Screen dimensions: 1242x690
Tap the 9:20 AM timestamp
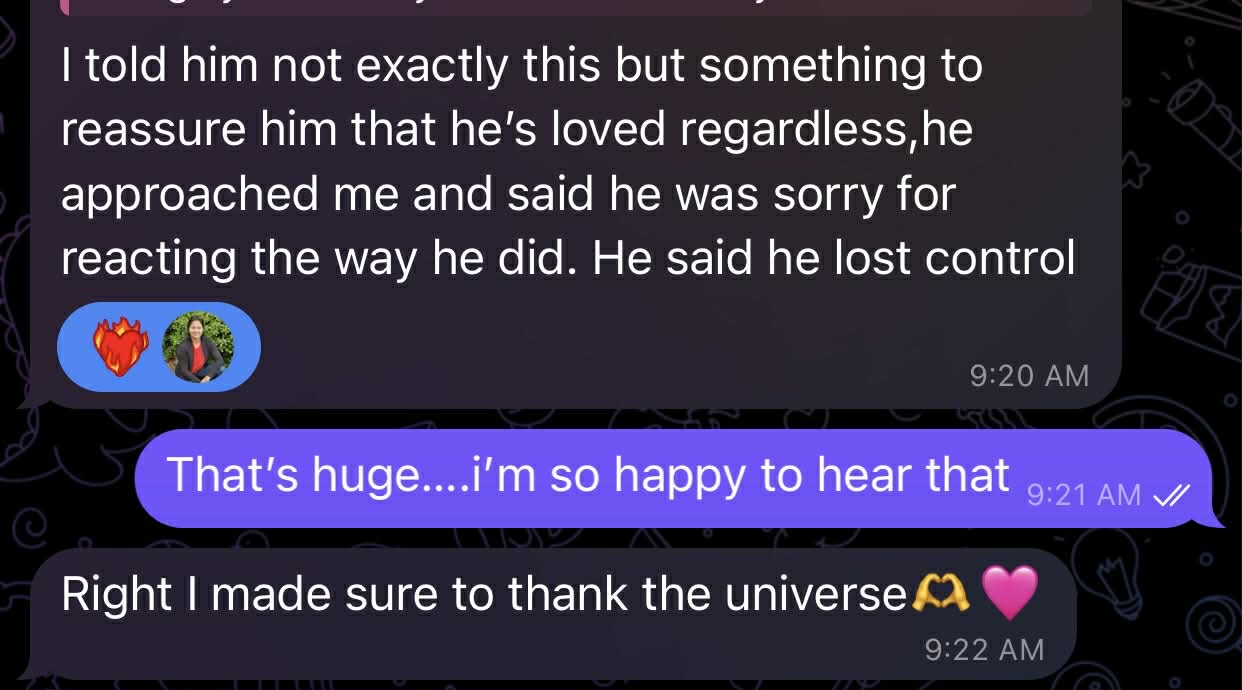point(1029,375)
